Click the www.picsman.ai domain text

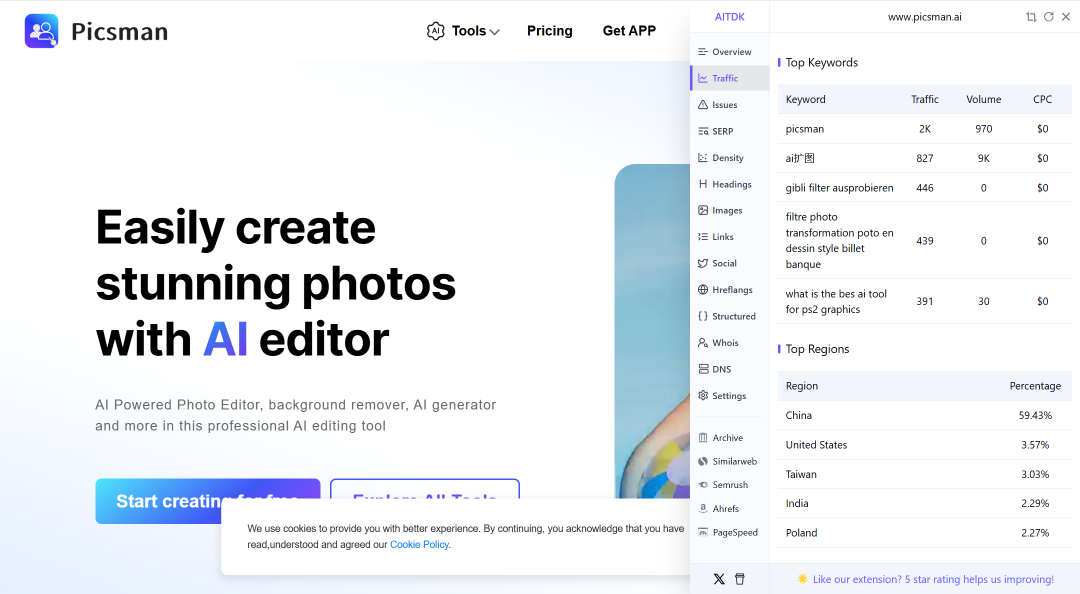924,17
